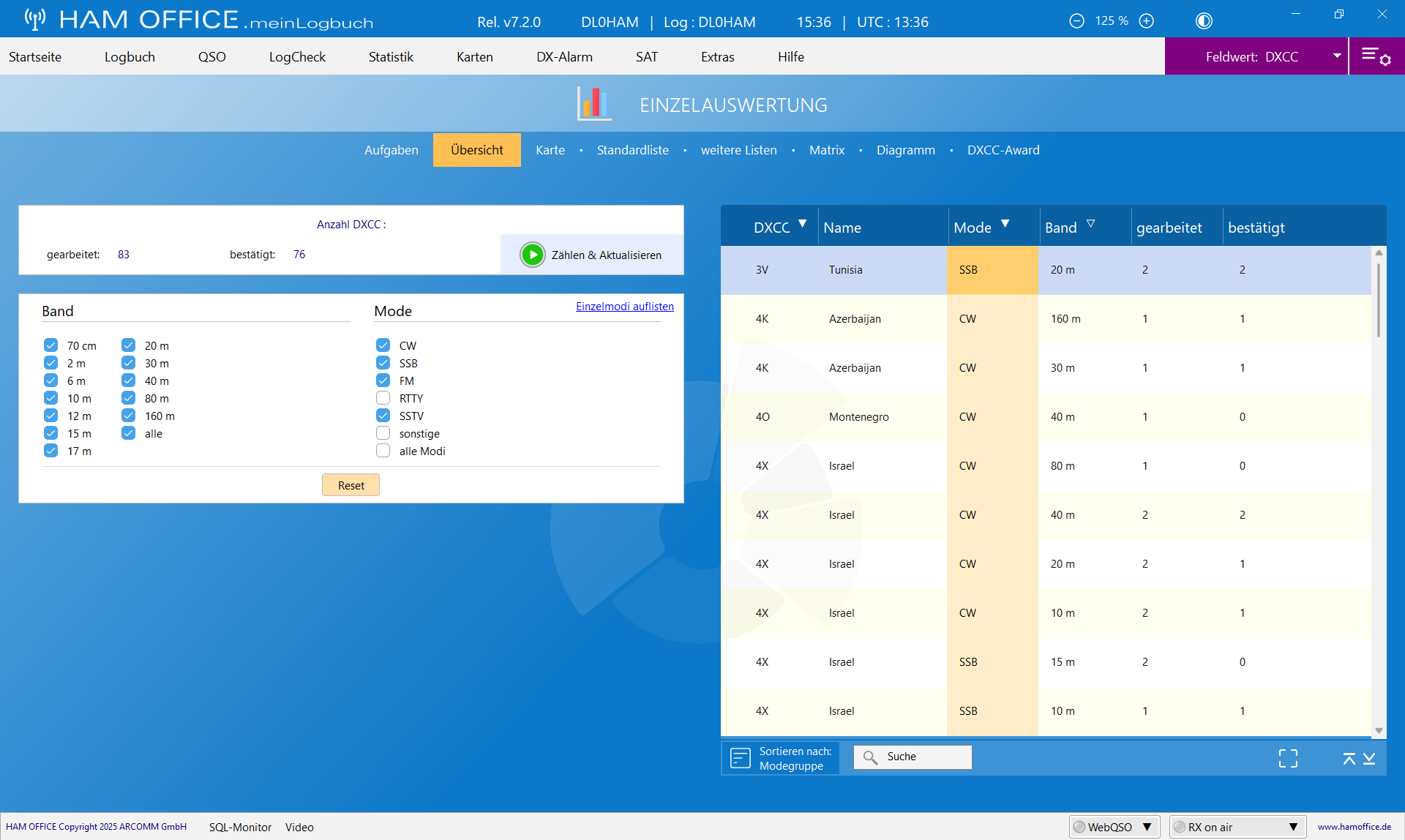Image resolution: width=1405 pixels, height=840 pixels.
Task: Sort by Mode column arrow
Action: [x=1005, y=224]
